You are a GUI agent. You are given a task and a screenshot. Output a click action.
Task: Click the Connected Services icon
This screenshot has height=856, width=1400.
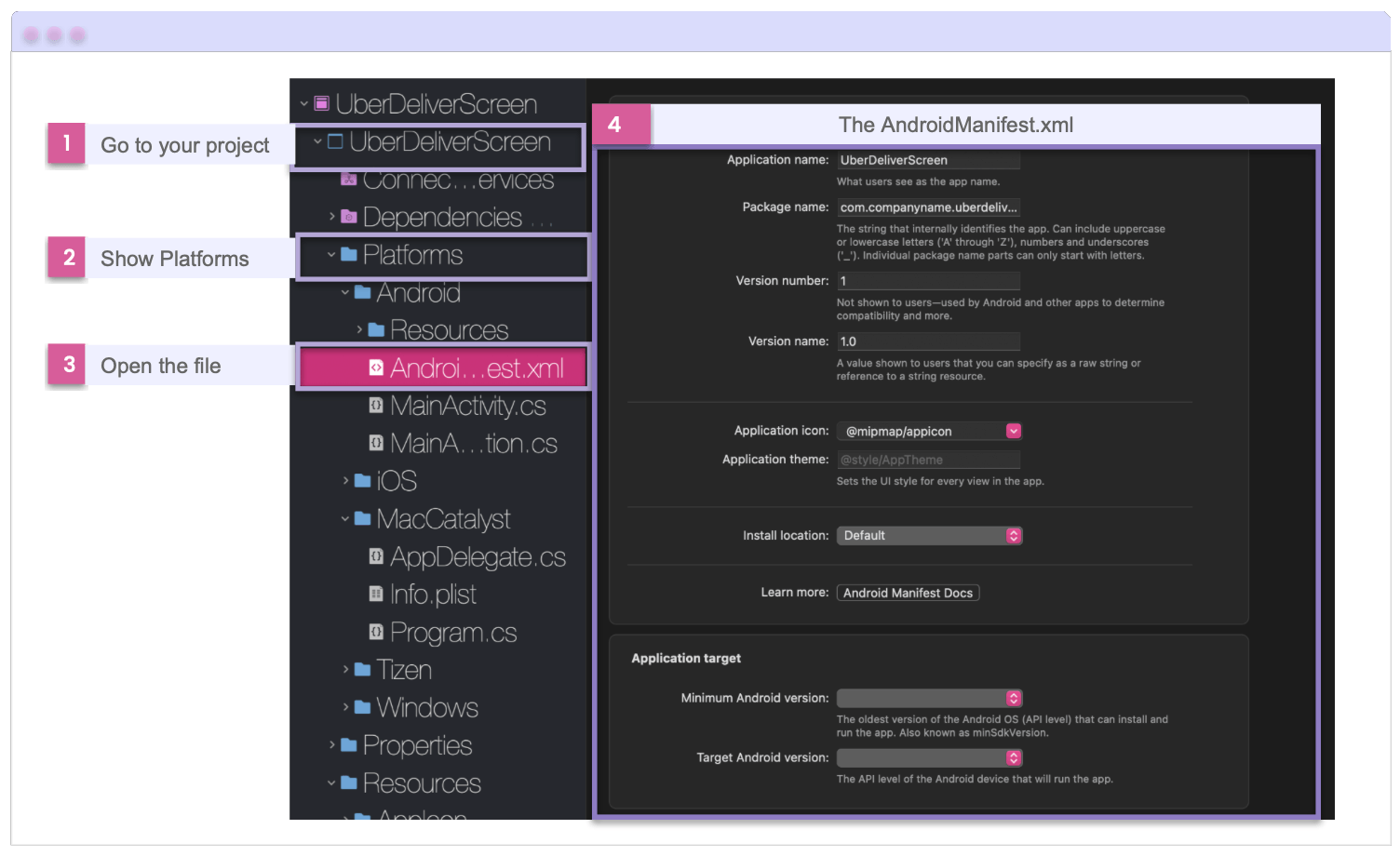(x=349, y=179)
